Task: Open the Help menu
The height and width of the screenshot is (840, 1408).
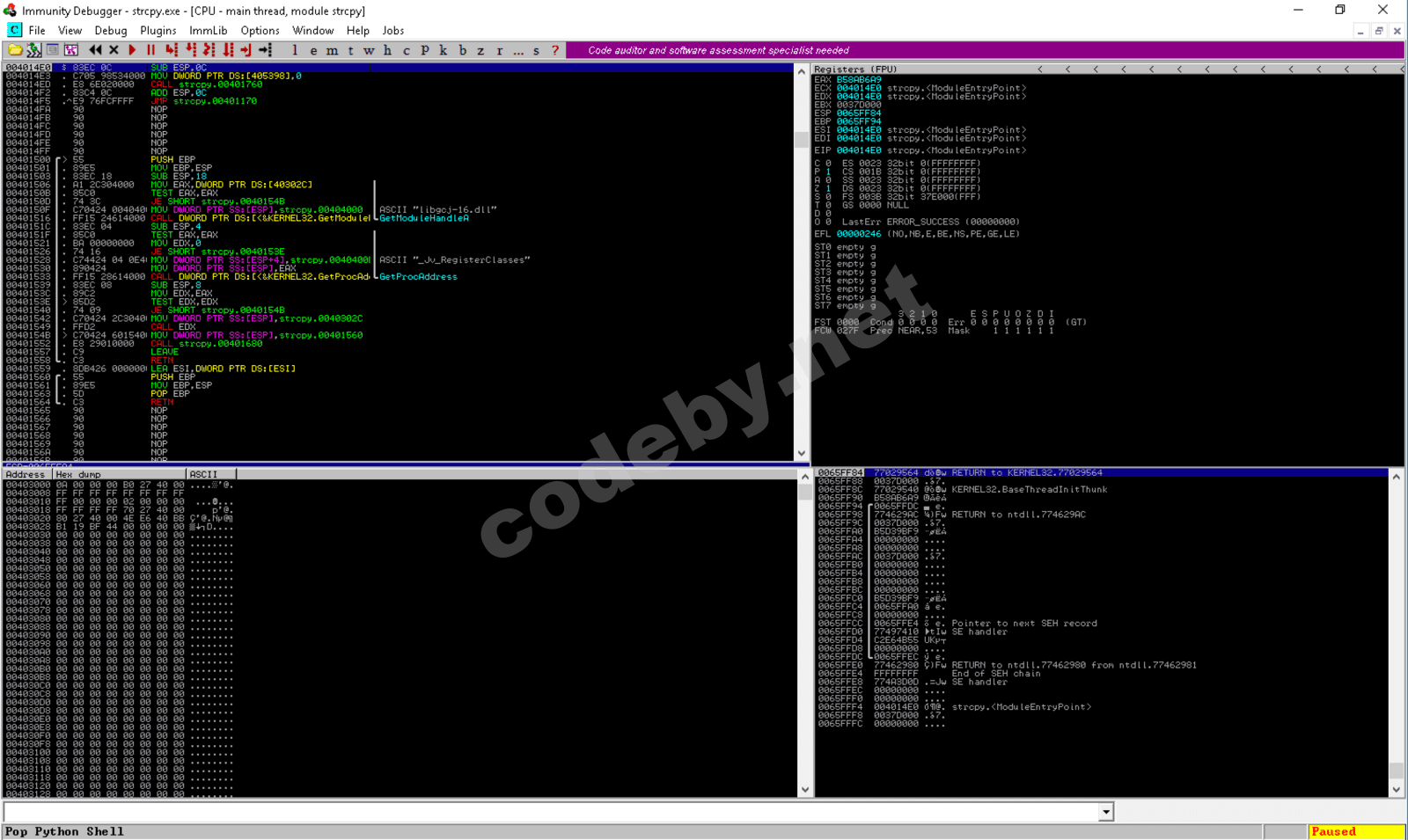Action: (358, 30)
